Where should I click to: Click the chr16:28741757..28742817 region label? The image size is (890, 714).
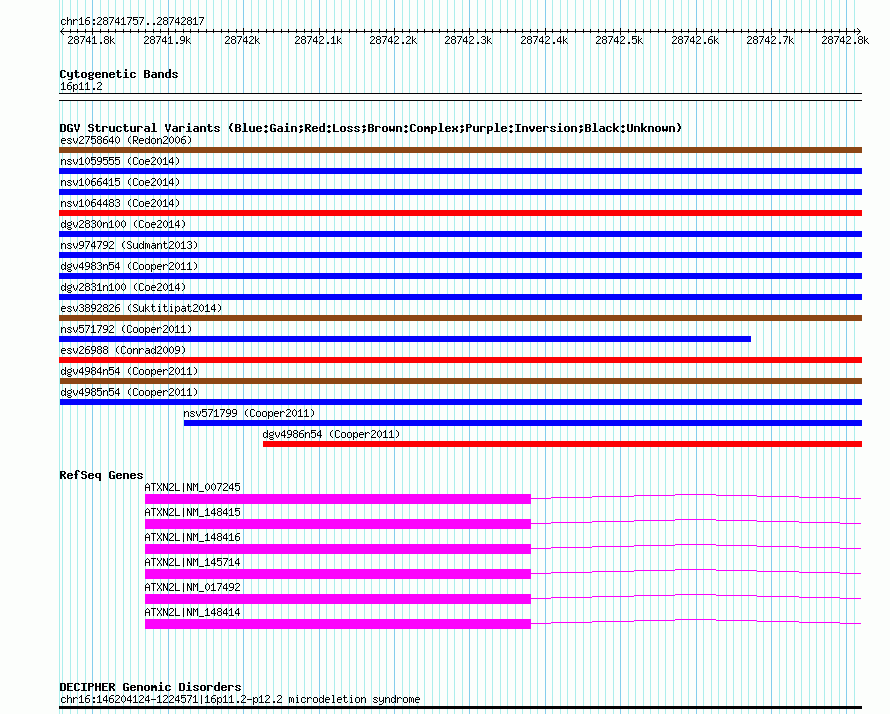pos(132,21)
